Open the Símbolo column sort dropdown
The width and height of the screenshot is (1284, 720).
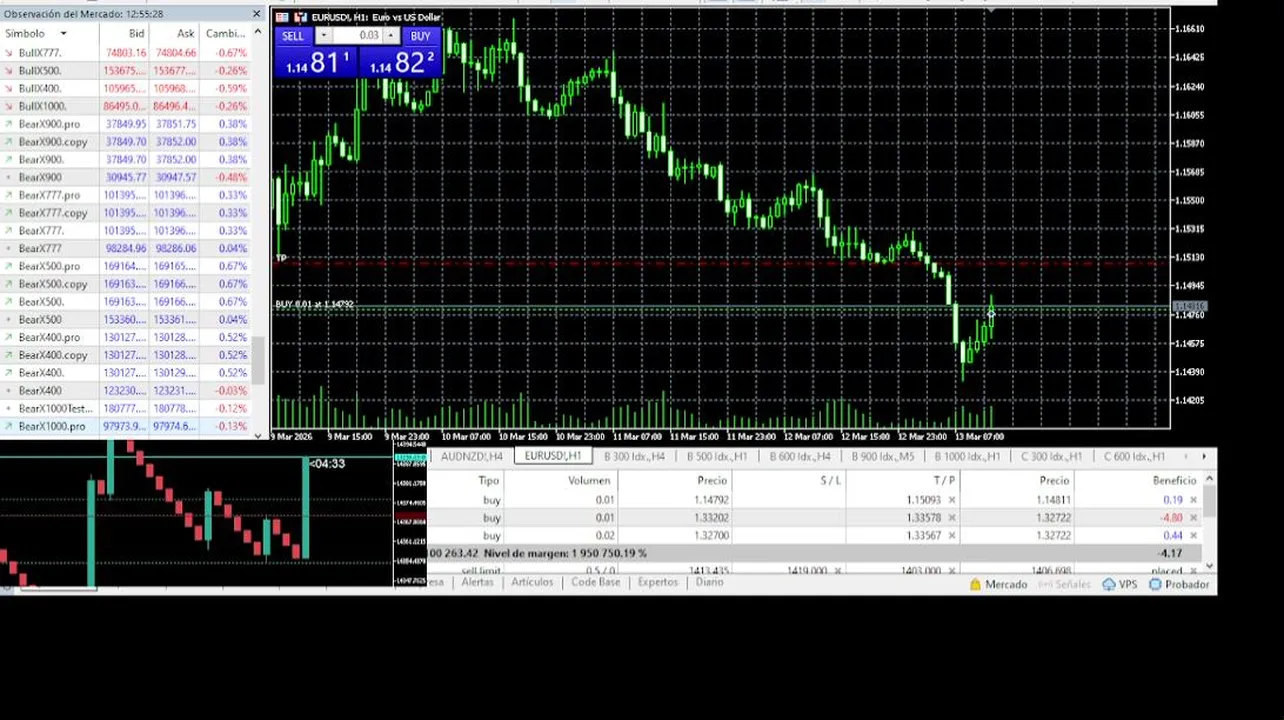tap(63, 34)
